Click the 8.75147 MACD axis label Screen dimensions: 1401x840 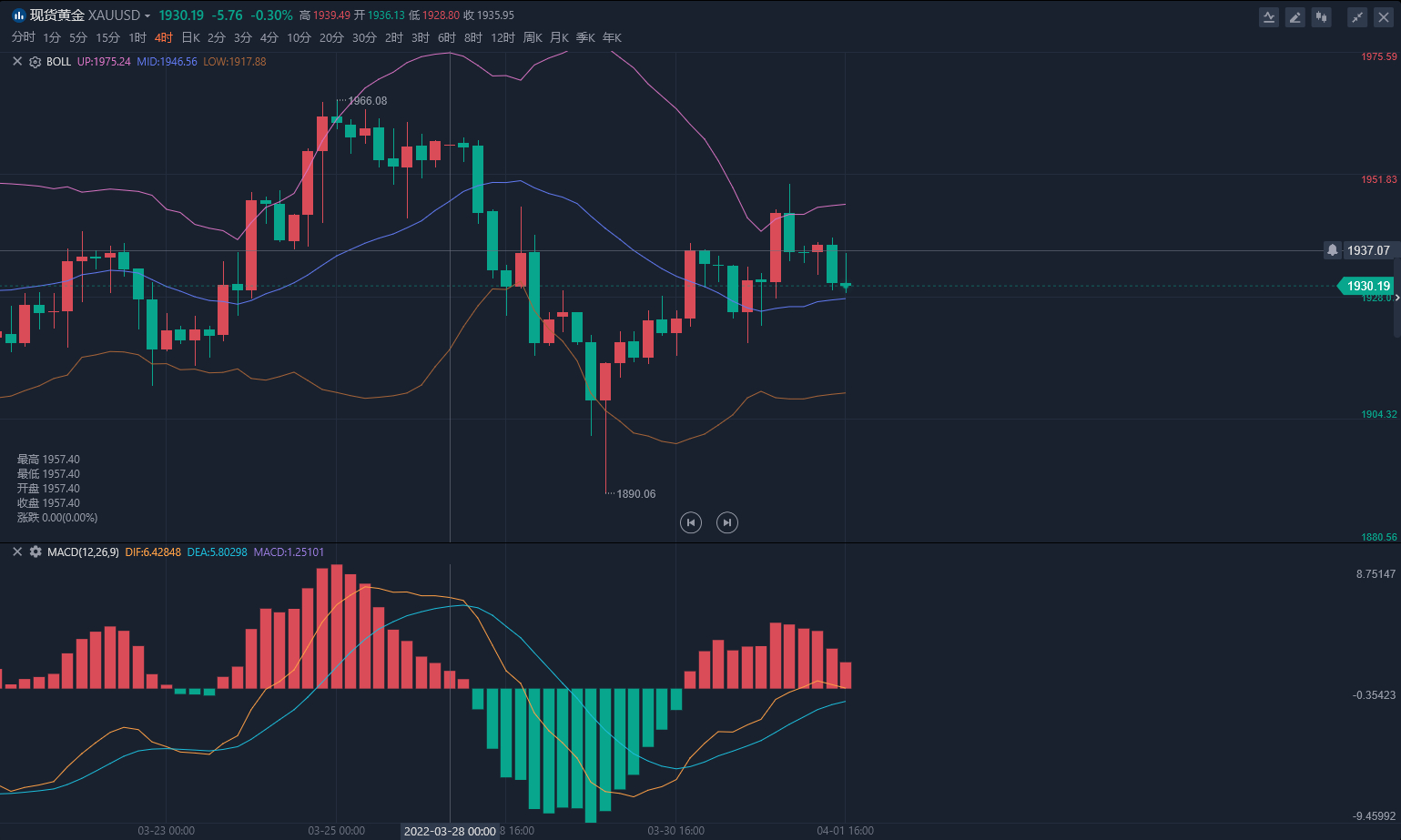(1376, 574)
